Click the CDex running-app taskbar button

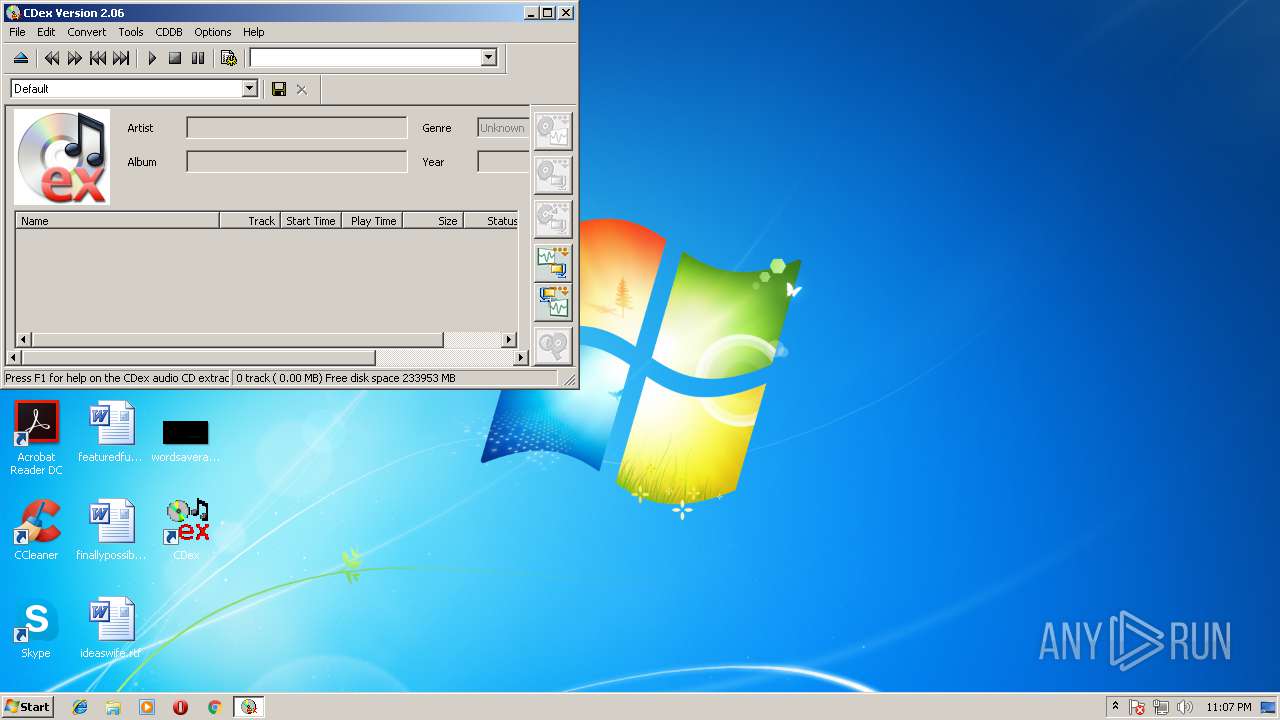(x=249, y=707)
